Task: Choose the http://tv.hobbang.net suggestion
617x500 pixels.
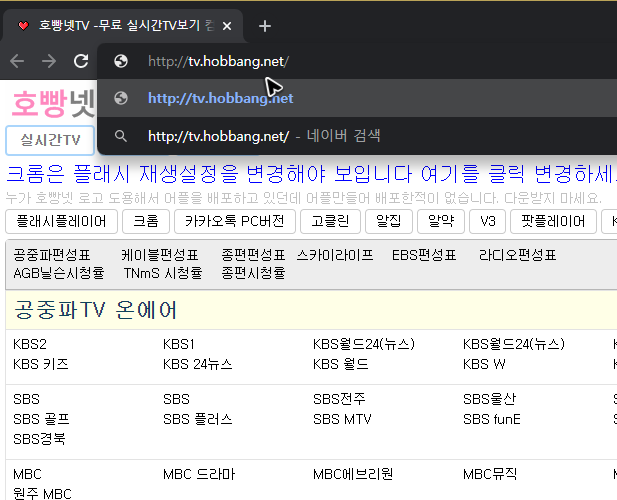Action: [x=357, y=98]
